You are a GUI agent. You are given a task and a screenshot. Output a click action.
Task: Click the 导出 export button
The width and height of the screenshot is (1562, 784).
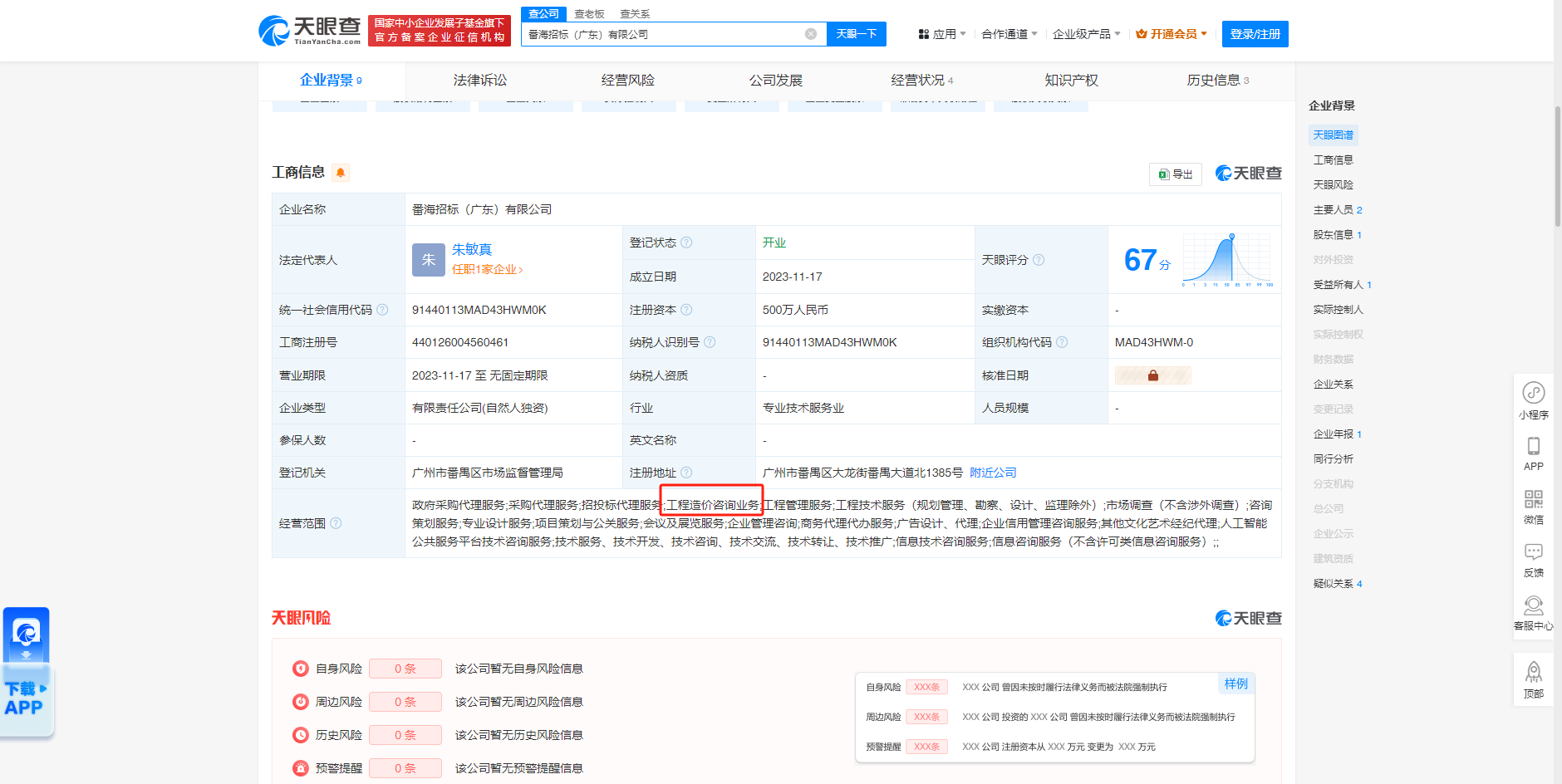coord(1176,174)
